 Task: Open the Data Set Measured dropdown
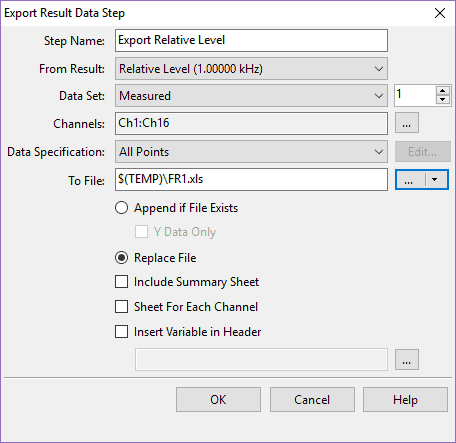(x=251, y=96)
